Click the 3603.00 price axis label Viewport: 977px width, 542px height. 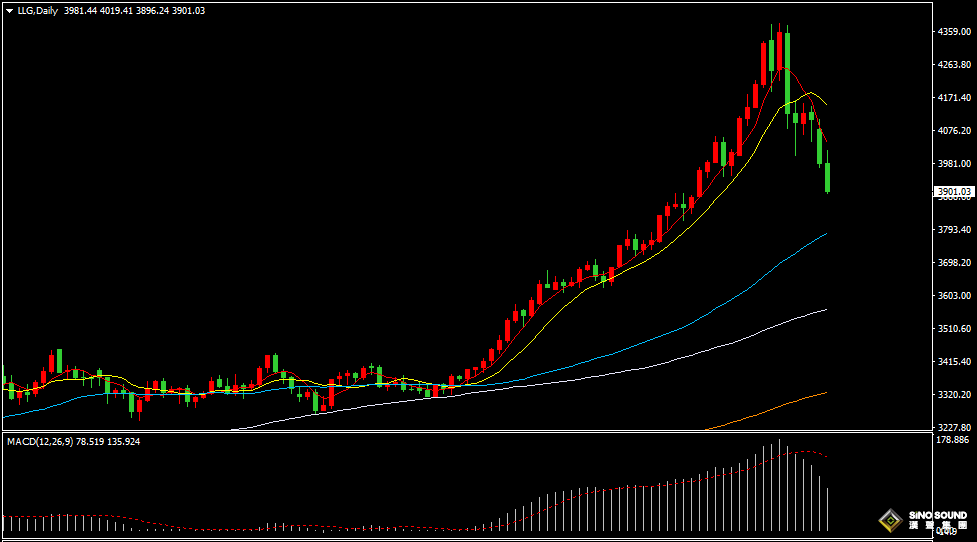coord(954,295)
